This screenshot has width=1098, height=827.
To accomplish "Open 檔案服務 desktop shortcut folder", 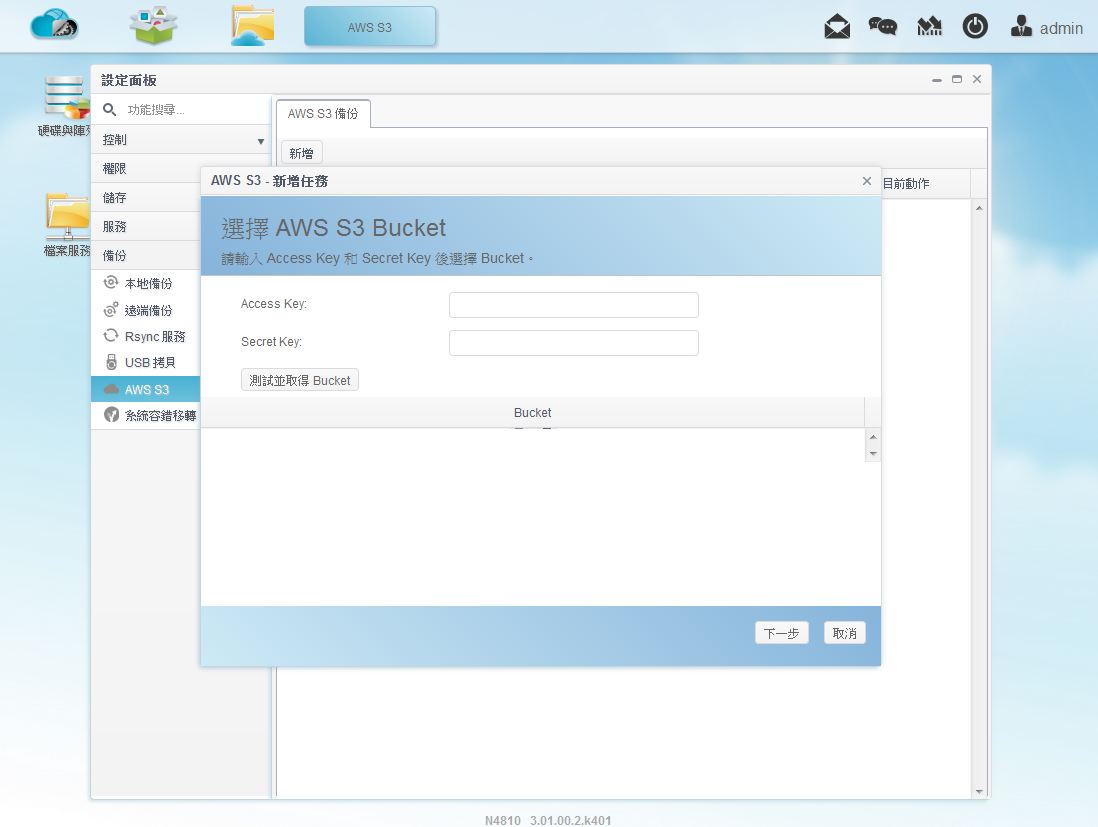I will click(x=67, y=225).
